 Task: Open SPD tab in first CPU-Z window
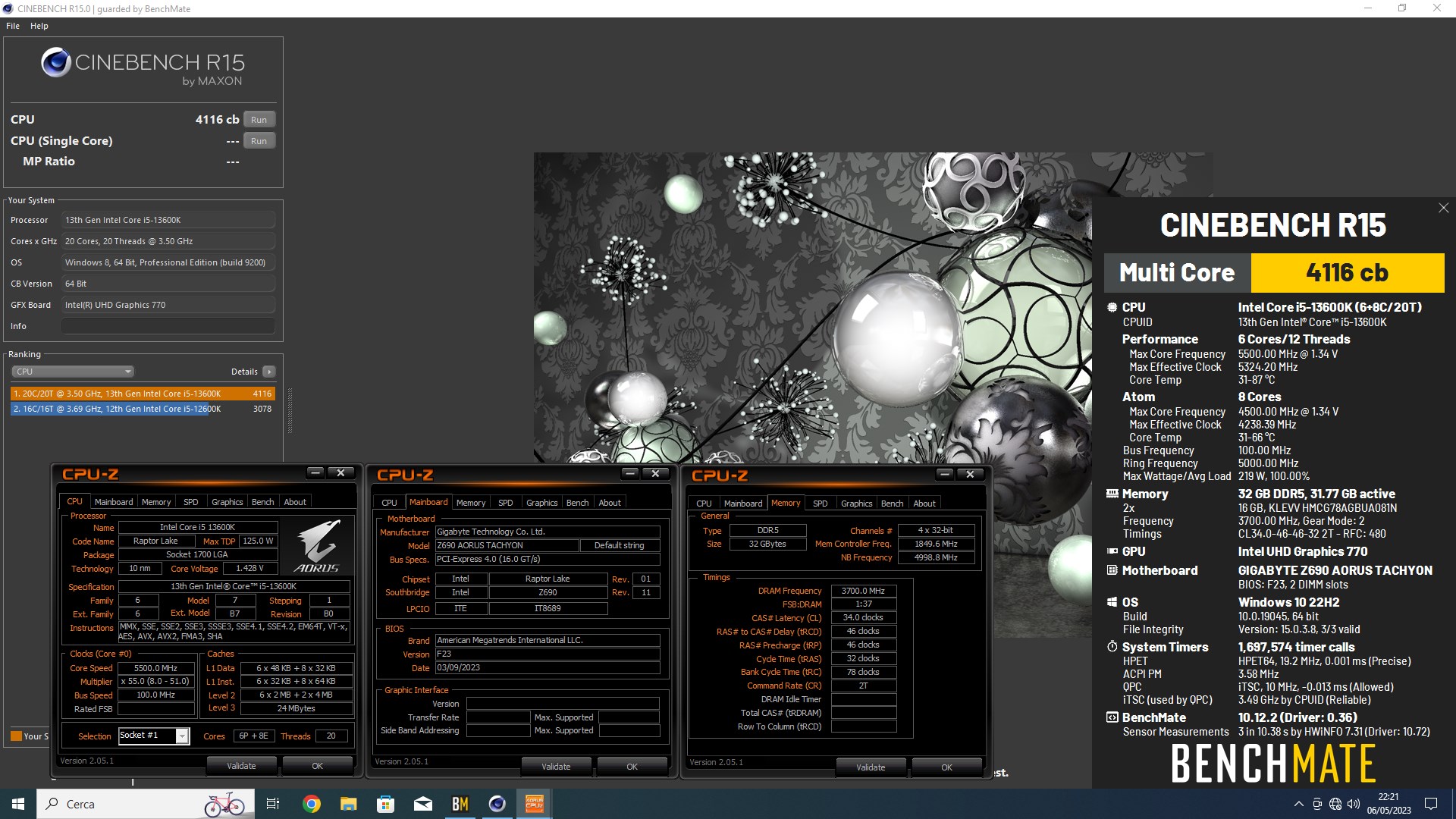pos(191,502)
